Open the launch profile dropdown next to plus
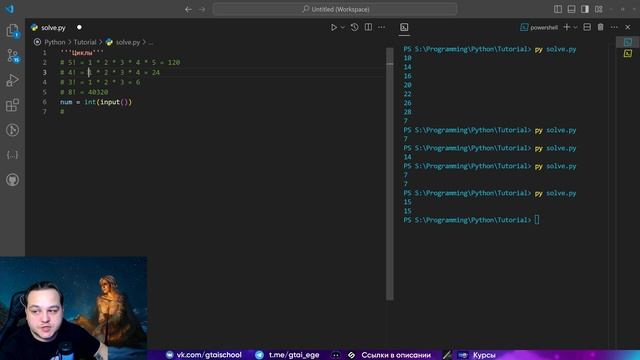 (575, 27)
